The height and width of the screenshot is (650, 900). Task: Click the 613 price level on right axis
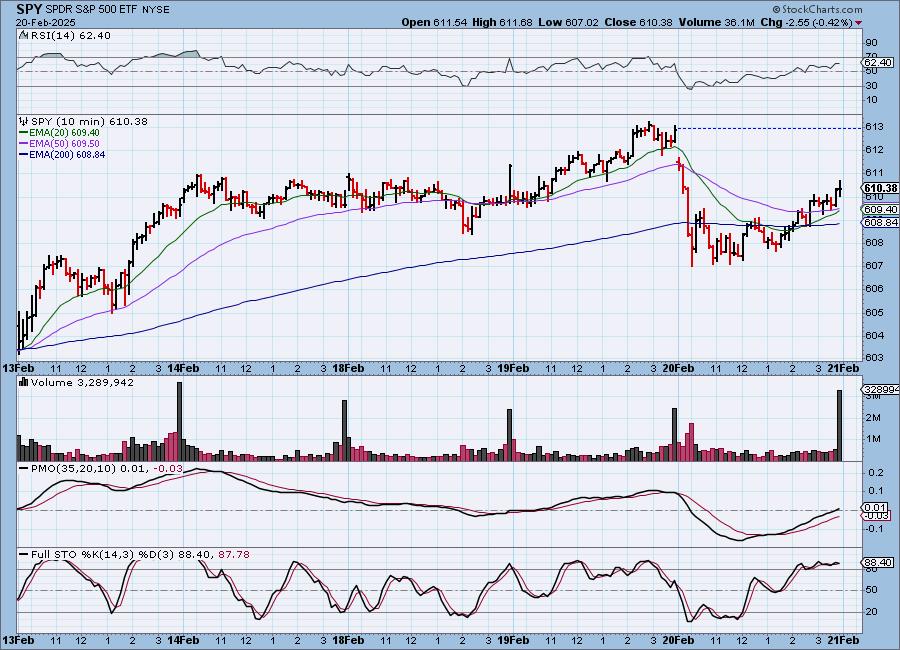(x=872, y=127)
